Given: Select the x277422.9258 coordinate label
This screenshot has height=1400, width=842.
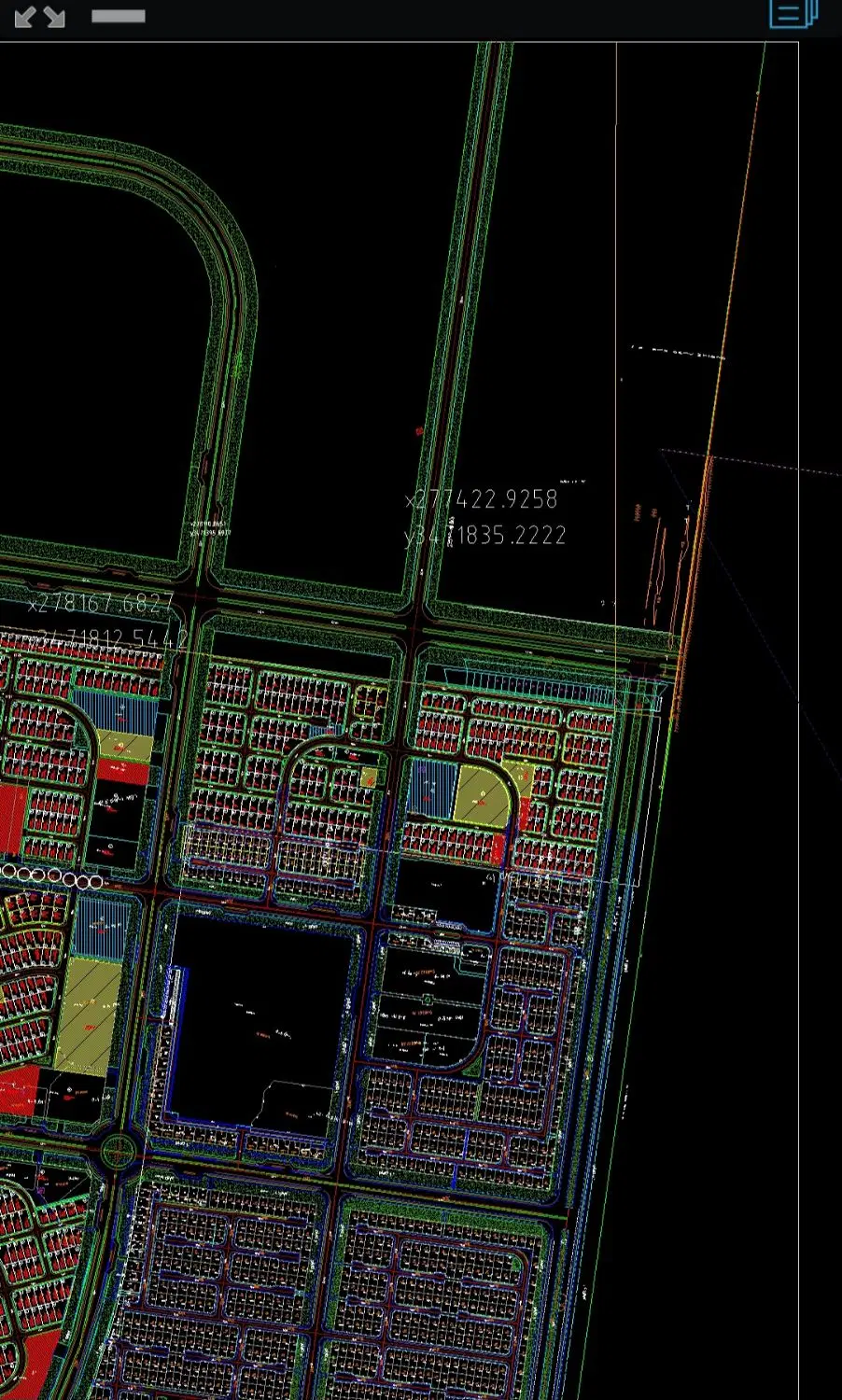Looking at the screenshot, I should (x=482, y=499).
